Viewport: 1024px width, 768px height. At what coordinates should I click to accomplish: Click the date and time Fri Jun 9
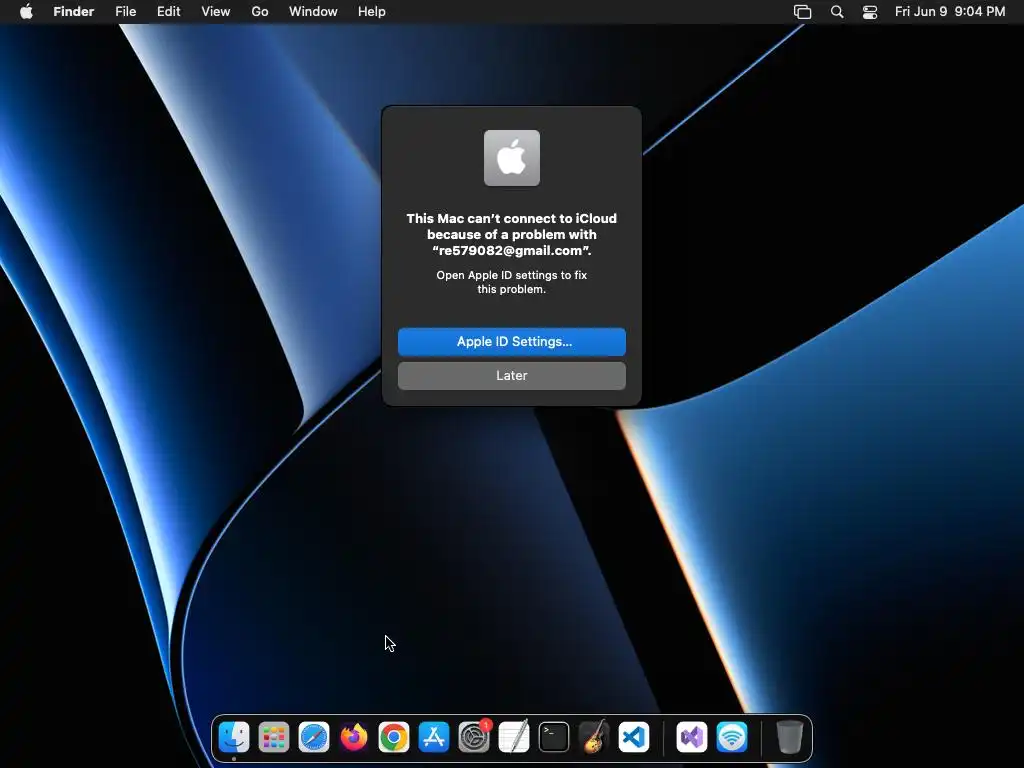(950, 12)
